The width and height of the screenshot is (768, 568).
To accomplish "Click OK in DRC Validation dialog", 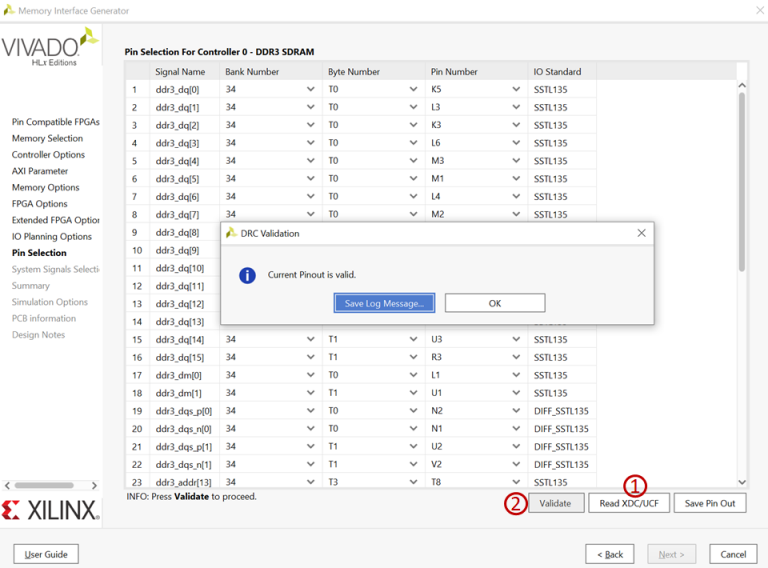I will [x=494, y=303].
